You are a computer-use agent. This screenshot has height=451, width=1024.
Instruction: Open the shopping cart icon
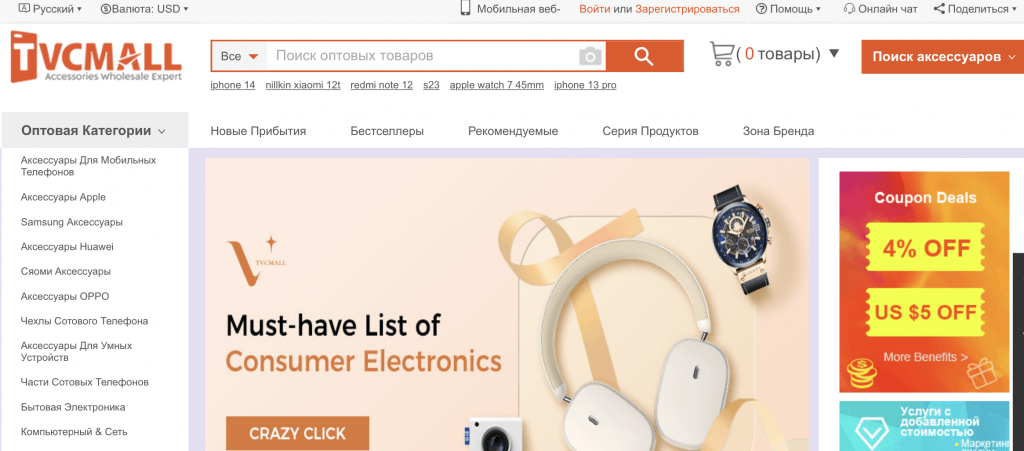click(x=722, y=54)
